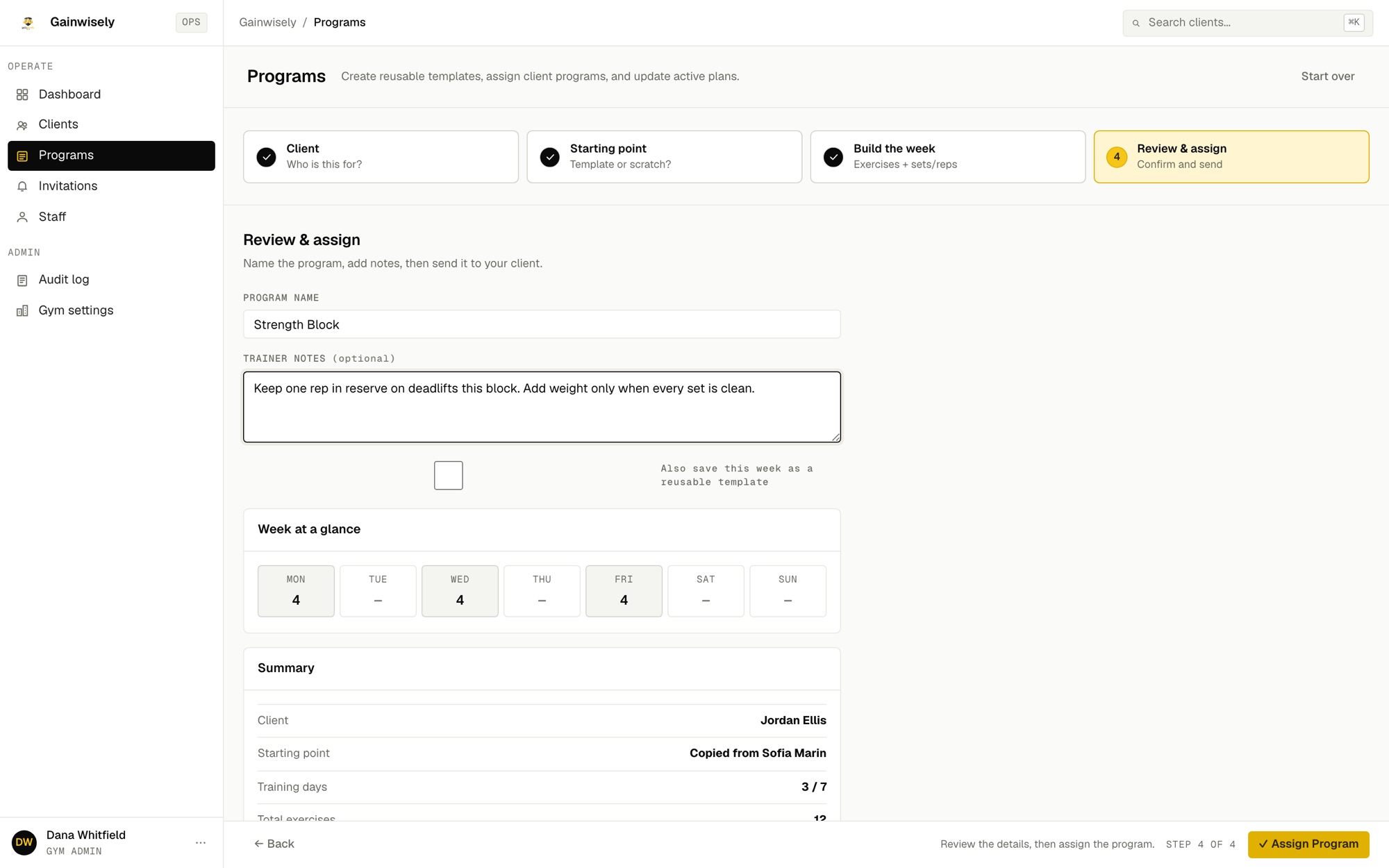Click the OPS badge

(191, 22)
